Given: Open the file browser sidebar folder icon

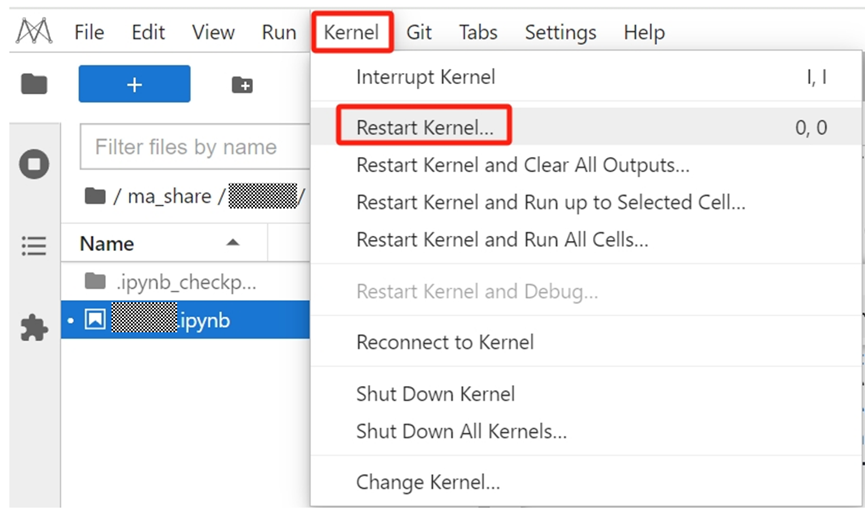Looking at the screenshot, I should click(34, 84).
